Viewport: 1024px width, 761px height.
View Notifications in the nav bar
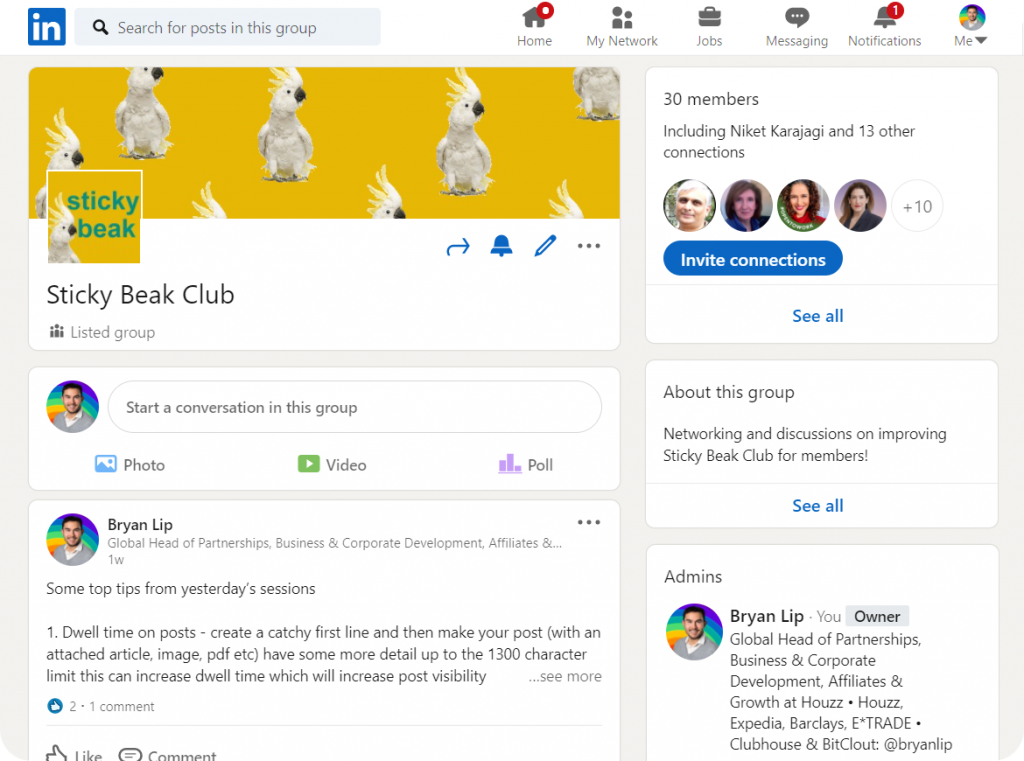coord(884,26)
